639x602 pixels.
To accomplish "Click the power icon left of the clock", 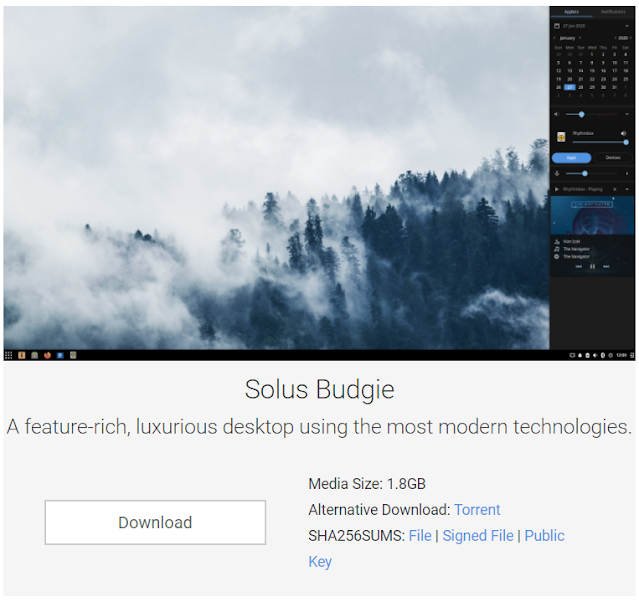I will [x=610, y=355].
